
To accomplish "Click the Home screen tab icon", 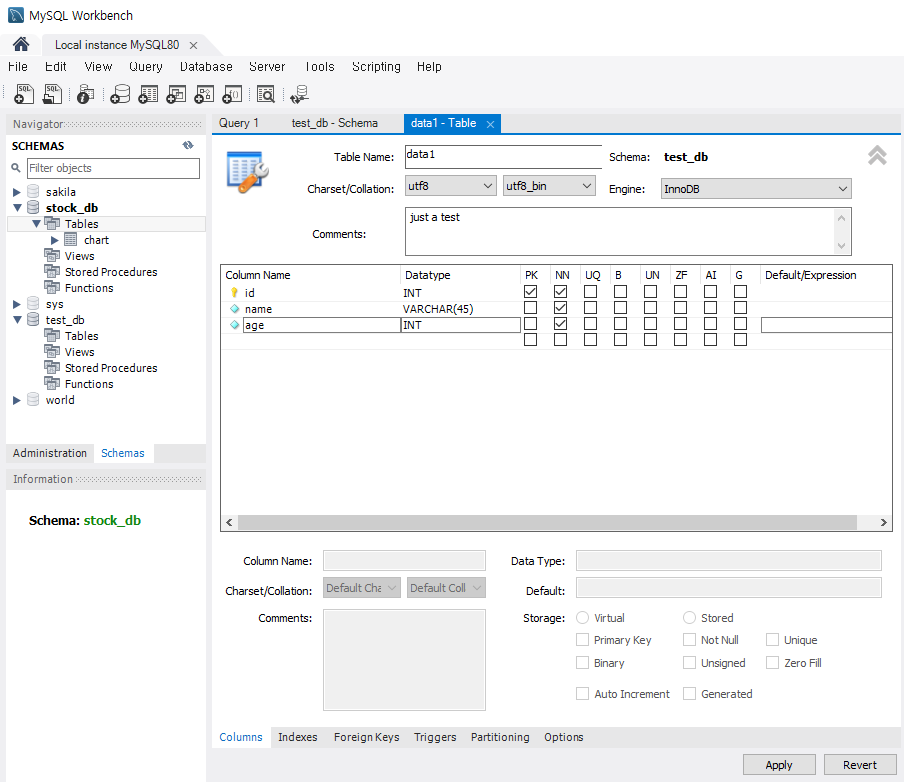I will [21, 44].
